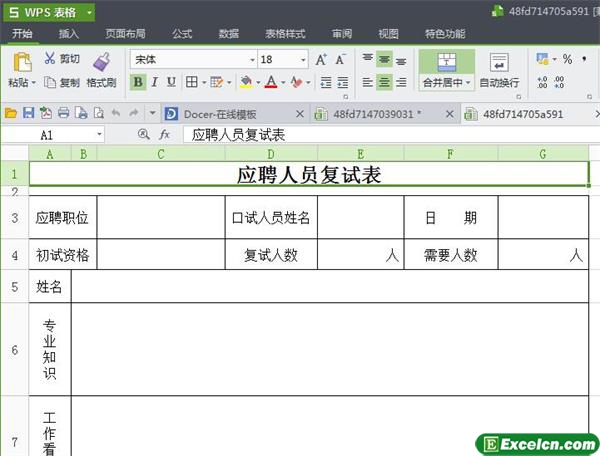Close the Docer-在线模板 tab
This screenshot has width=600, height=456.
pos(300,114)
